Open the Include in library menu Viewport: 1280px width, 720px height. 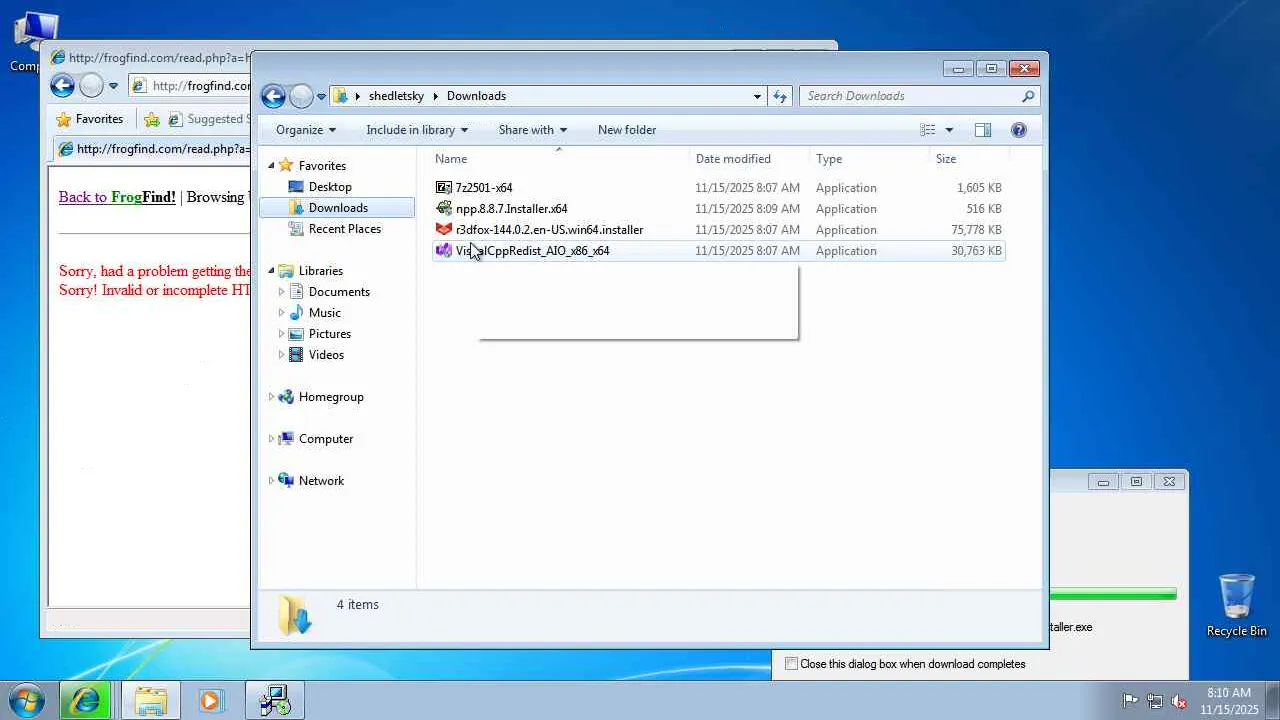point(417,130)
